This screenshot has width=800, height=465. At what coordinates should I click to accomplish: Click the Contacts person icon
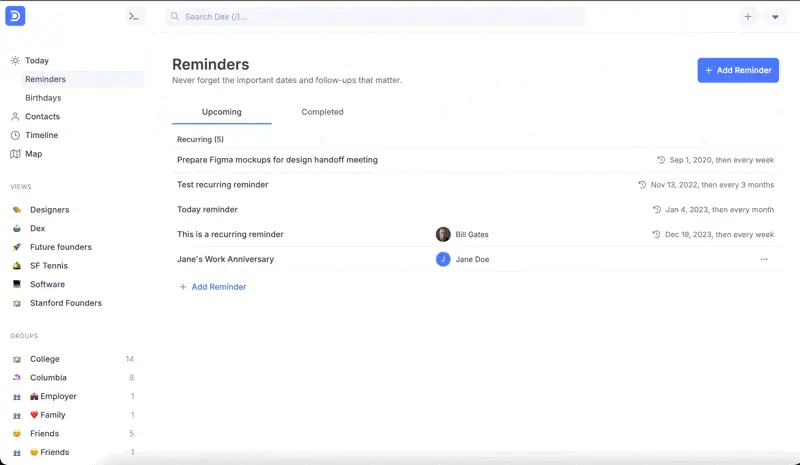pyautogui.click(x=15, y=116)
